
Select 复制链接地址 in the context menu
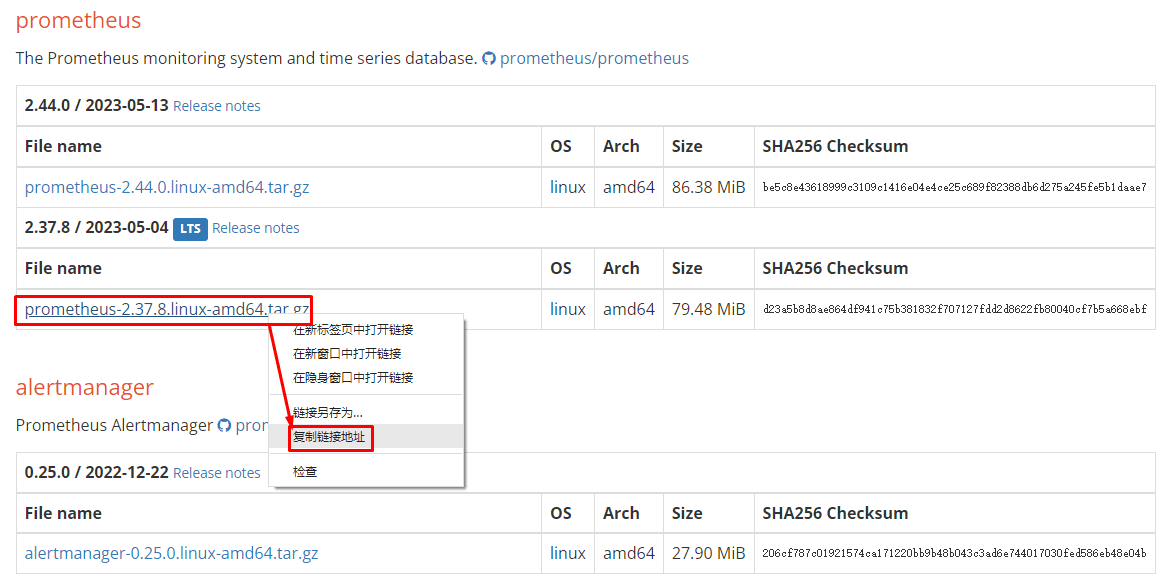click(367, 437)
